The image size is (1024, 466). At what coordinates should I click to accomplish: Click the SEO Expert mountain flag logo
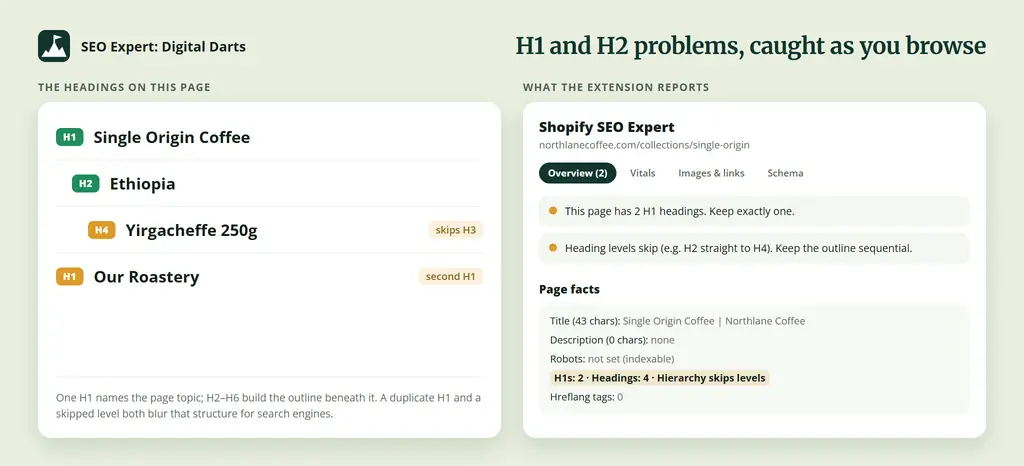click(x=54, y=46)
